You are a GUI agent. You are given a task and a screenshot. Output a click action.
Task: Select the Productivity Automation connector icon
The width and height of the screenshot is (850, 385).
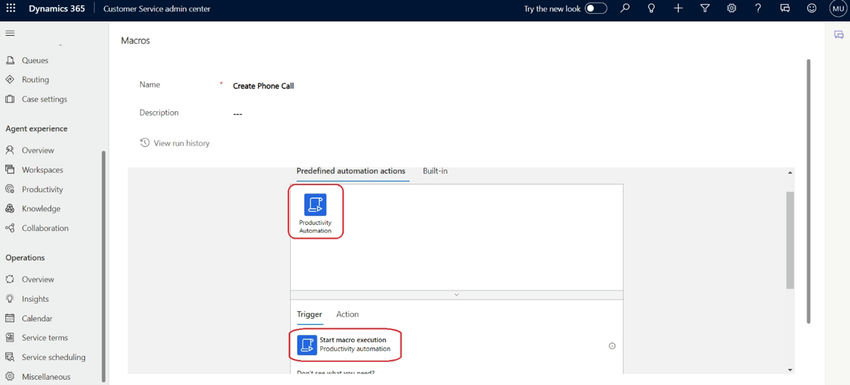[x=315, y=204]
